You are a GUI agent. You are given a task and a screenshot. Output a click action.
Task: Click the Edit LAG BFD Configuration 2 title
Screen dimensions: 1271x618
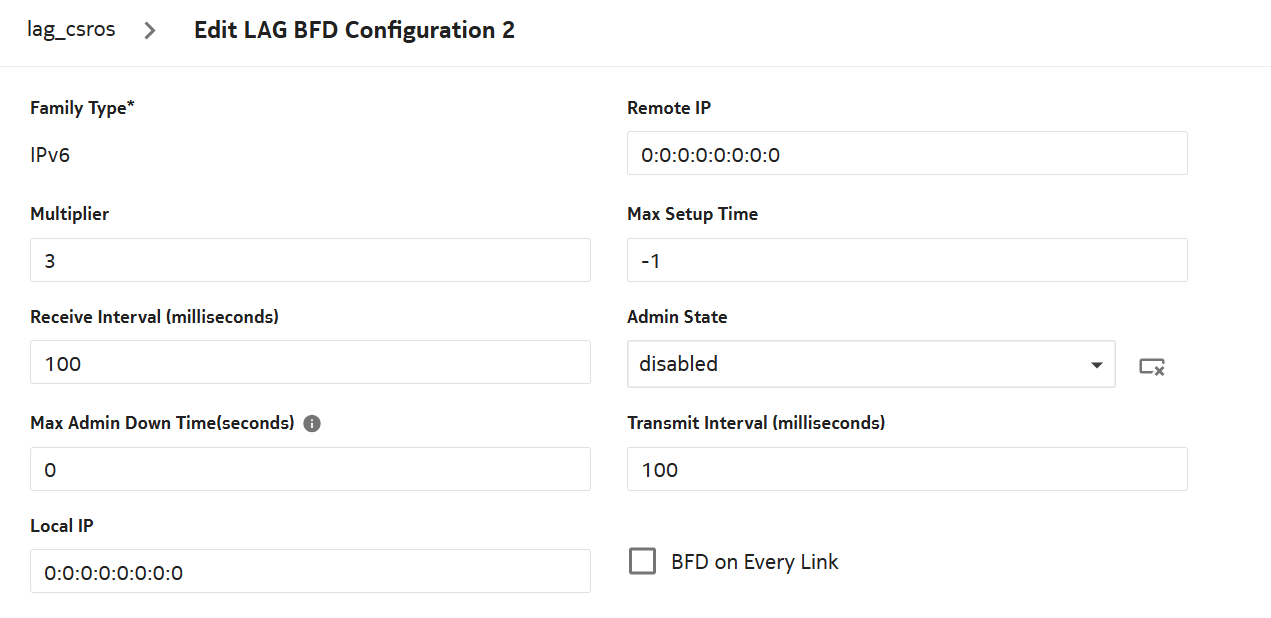(354, 30)
